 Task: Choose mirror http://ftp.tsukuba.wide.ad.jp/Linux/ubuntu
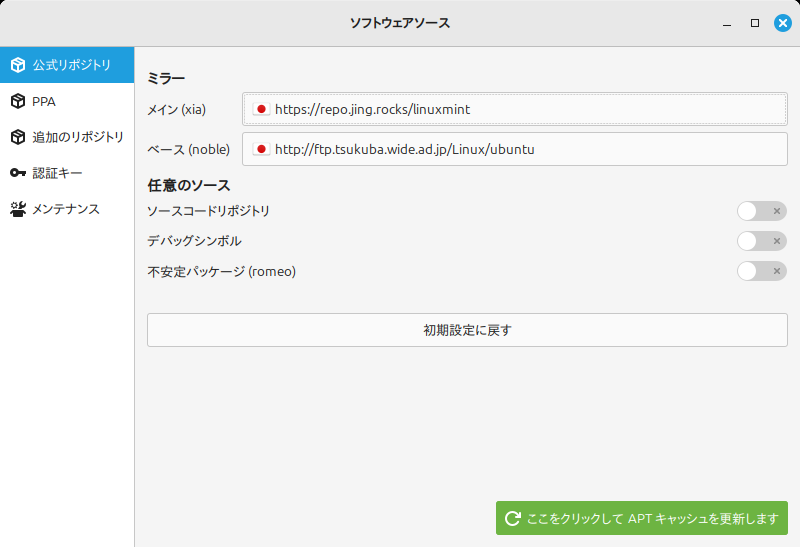[515, 149]
